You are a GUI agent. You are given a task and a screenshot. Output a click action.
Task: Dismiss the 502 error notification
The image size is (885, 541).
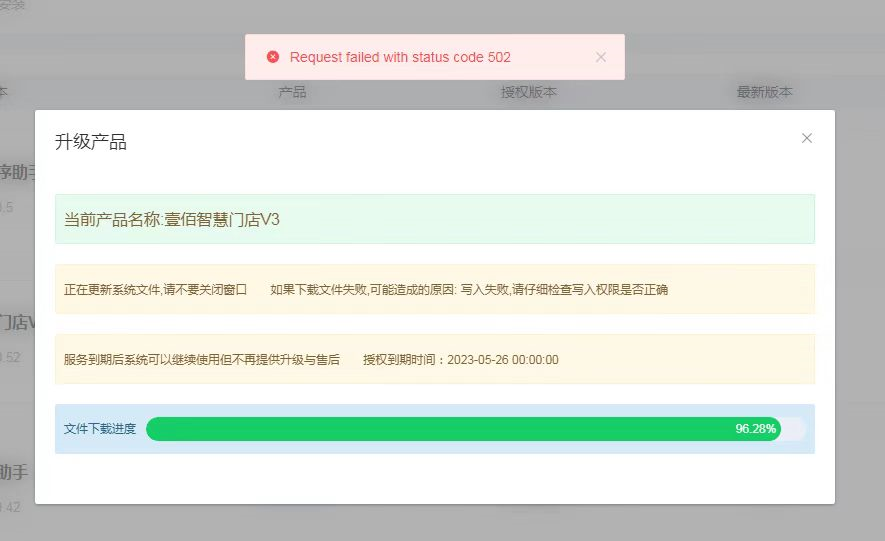[x=601, y=57]
